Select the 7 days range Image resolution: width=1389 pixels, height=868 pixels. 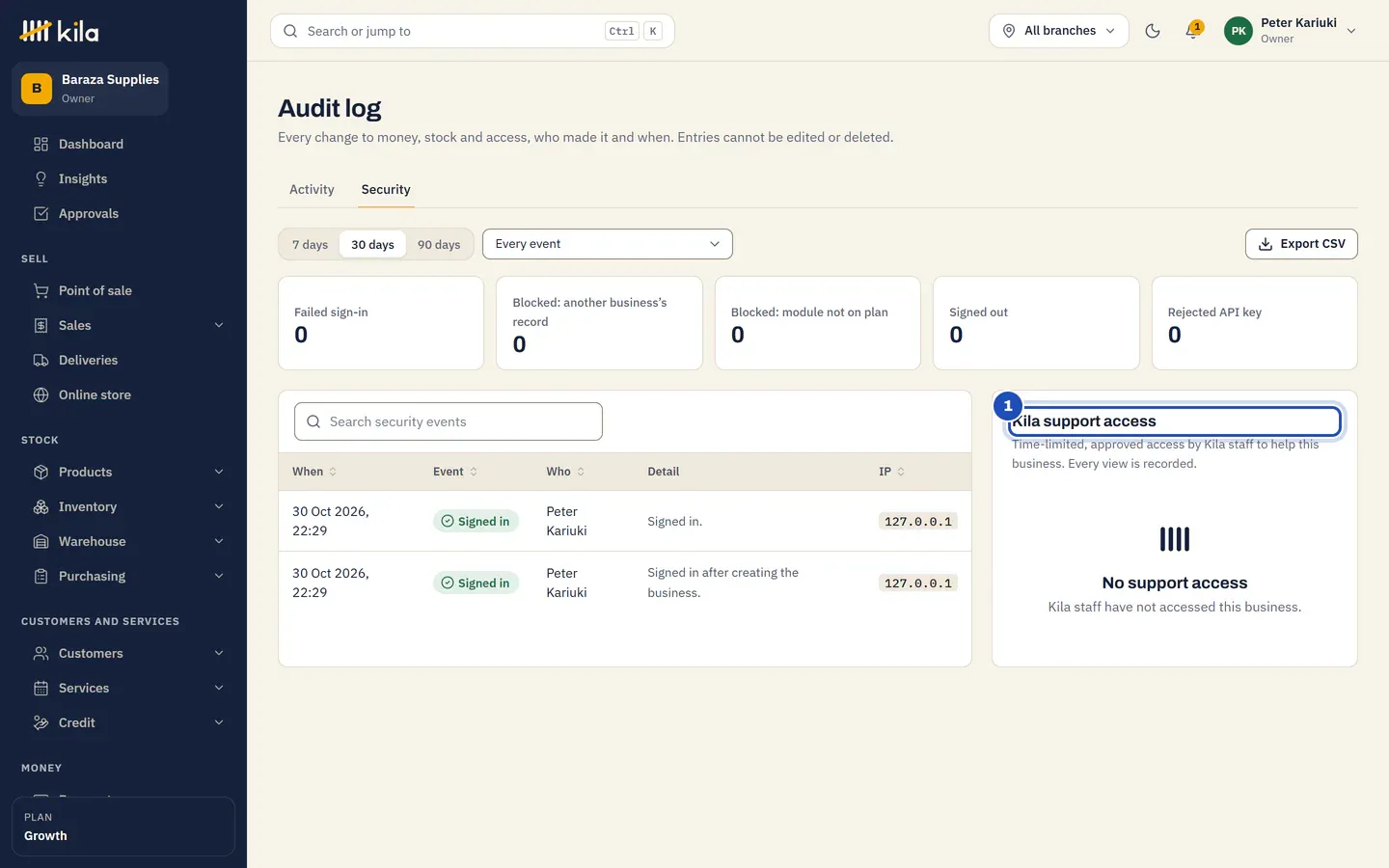click(x=310, y=245)
